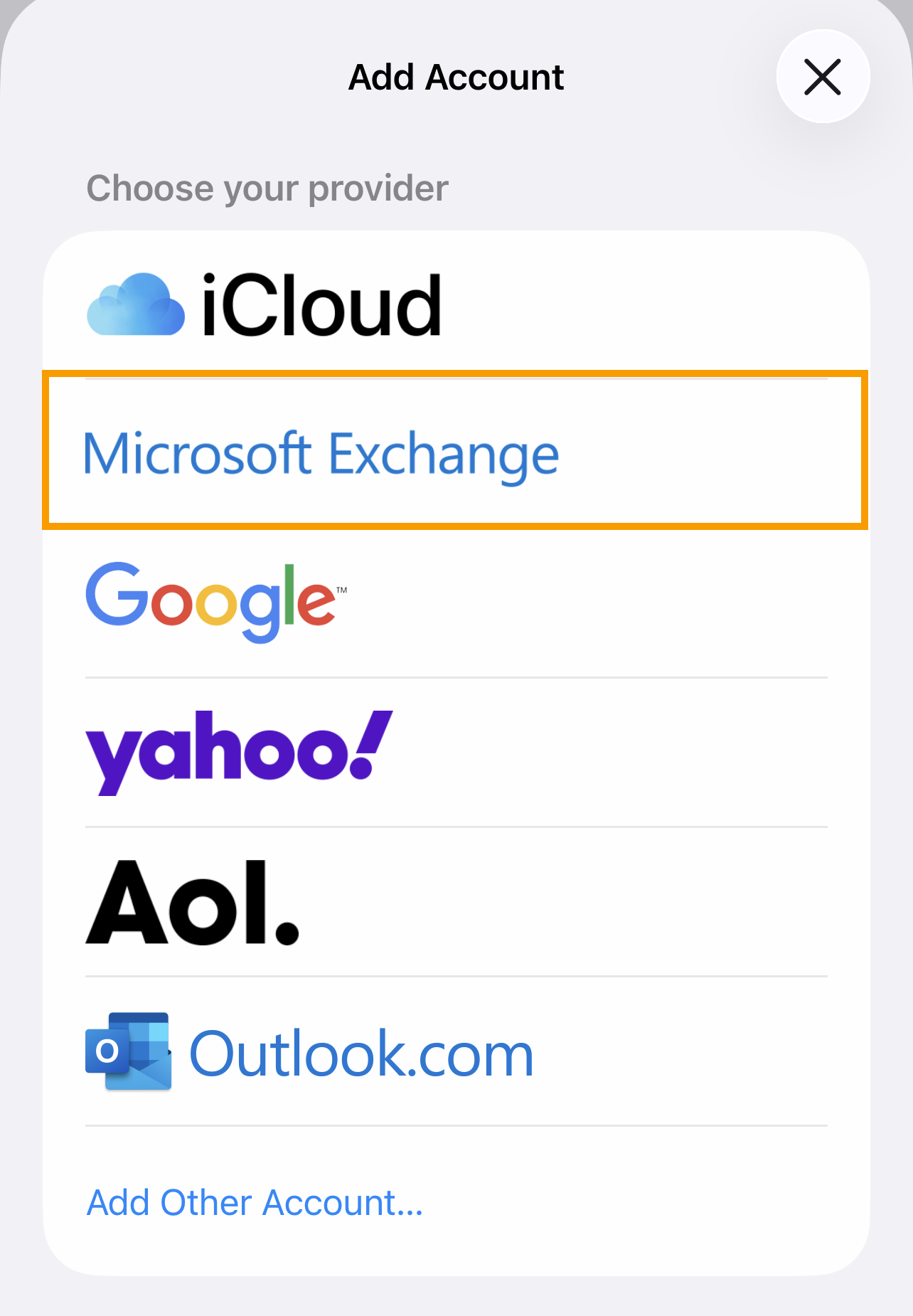Click the Outlook envelope icon

click(x=129, y=1051)
